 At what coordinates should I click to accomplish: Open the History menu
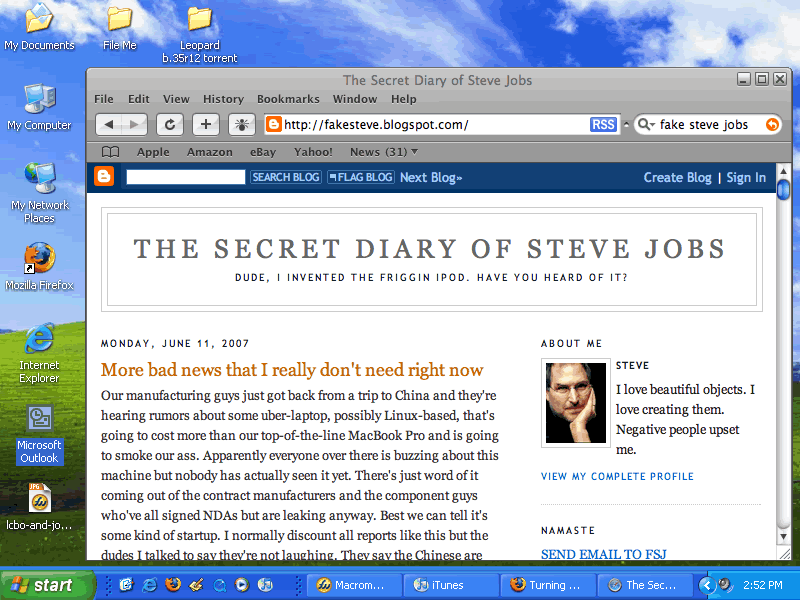[223, 99]
